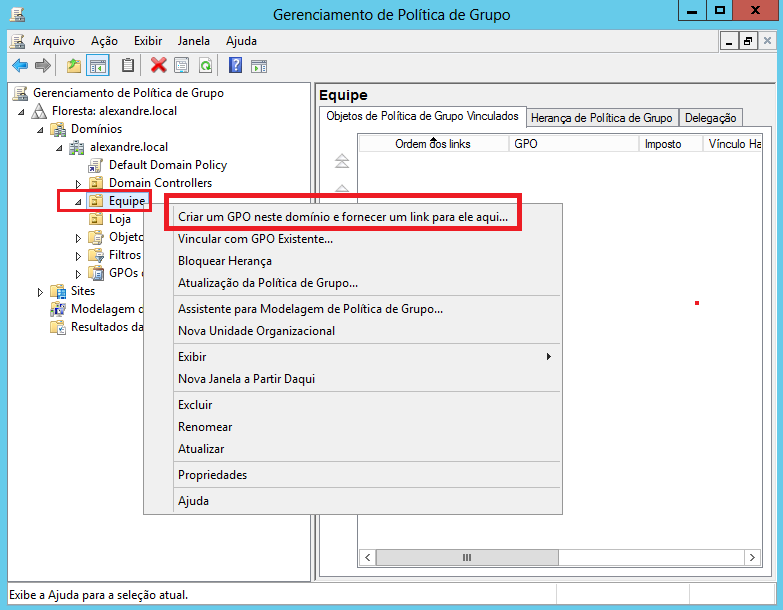Screen dimensions: 783x610
Task: Open Propriedades from the context menu
Action: tap(367, 475)
